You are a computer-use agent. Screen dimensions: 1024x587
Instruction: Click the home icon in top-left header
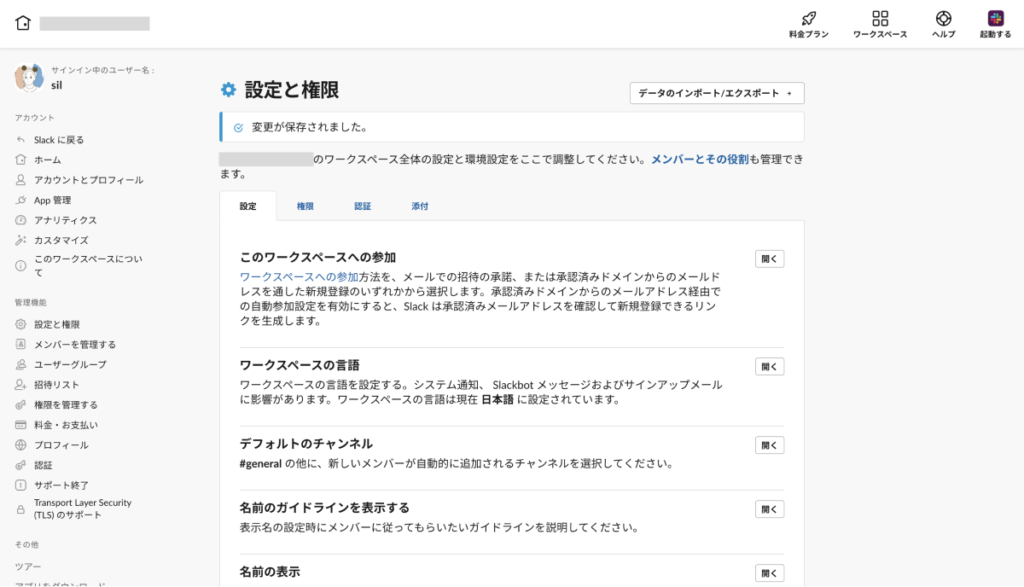(x=23, y=23)
